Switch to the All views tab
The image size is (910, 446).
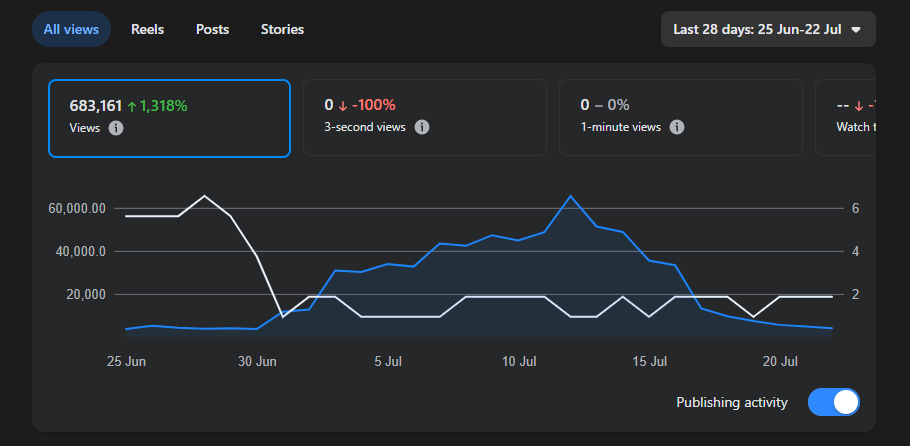(x=71, y=29)
